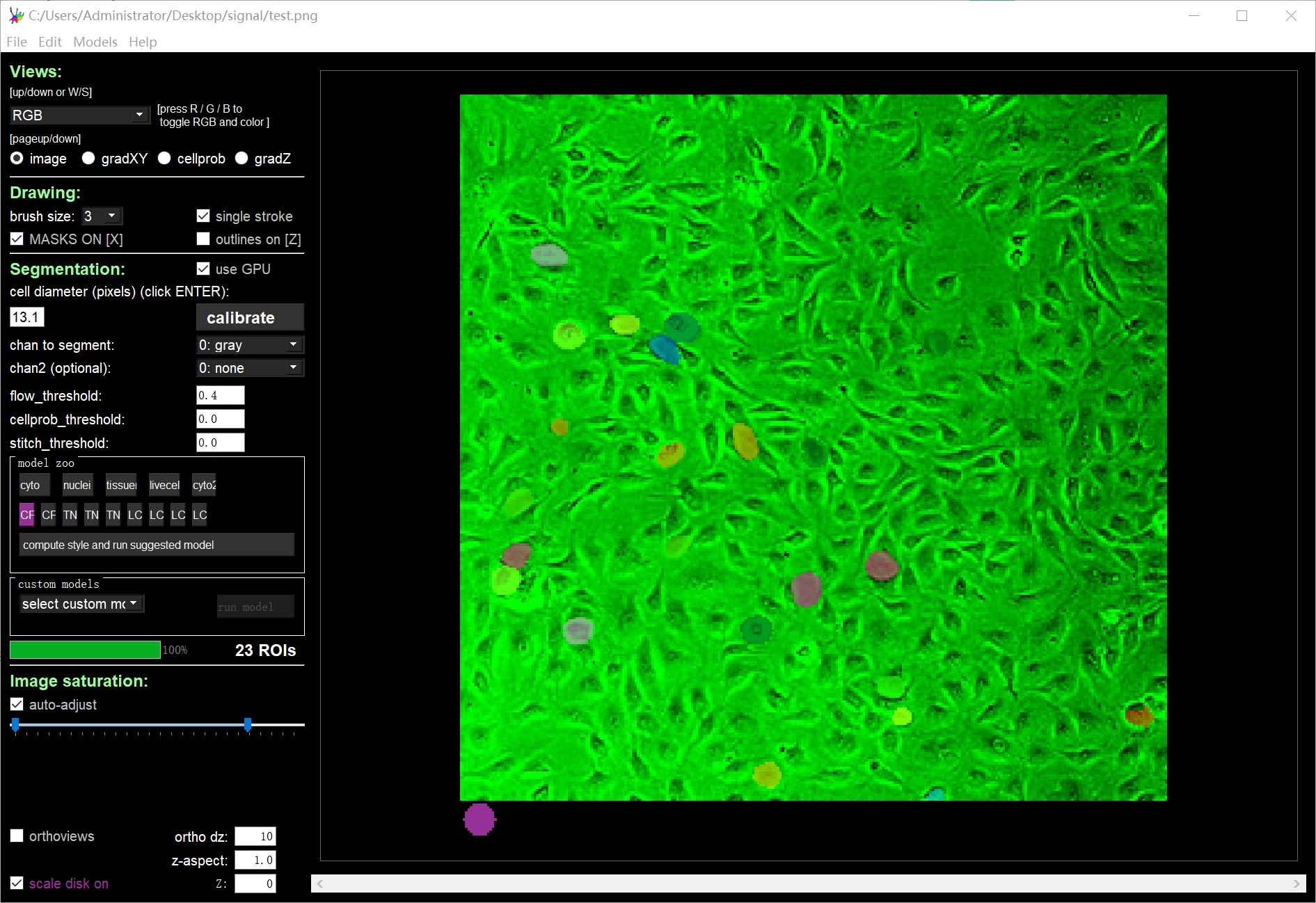Click the purple scale disk below the image
Image resolution: width=1316 pixels, height=903 pixels.
click(x=479, y=820)
